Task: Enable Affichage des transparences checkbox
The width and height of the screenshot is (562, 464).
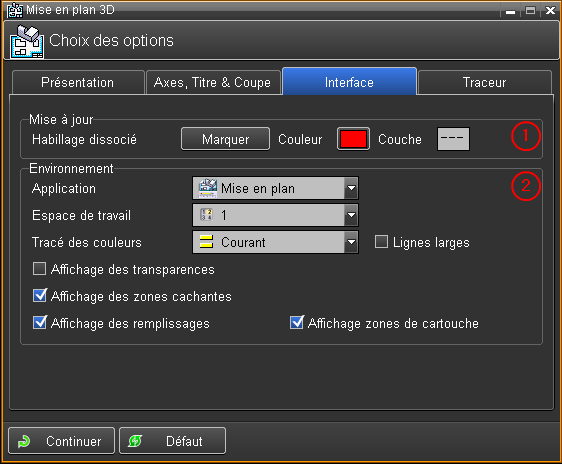Action: point(39,269)
